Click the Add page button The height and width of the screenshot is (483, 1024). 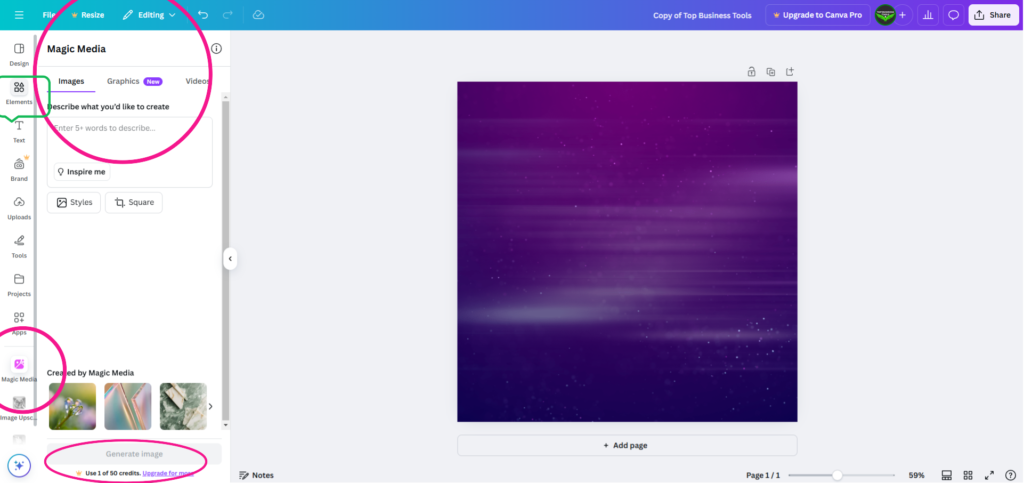[627, 445]
